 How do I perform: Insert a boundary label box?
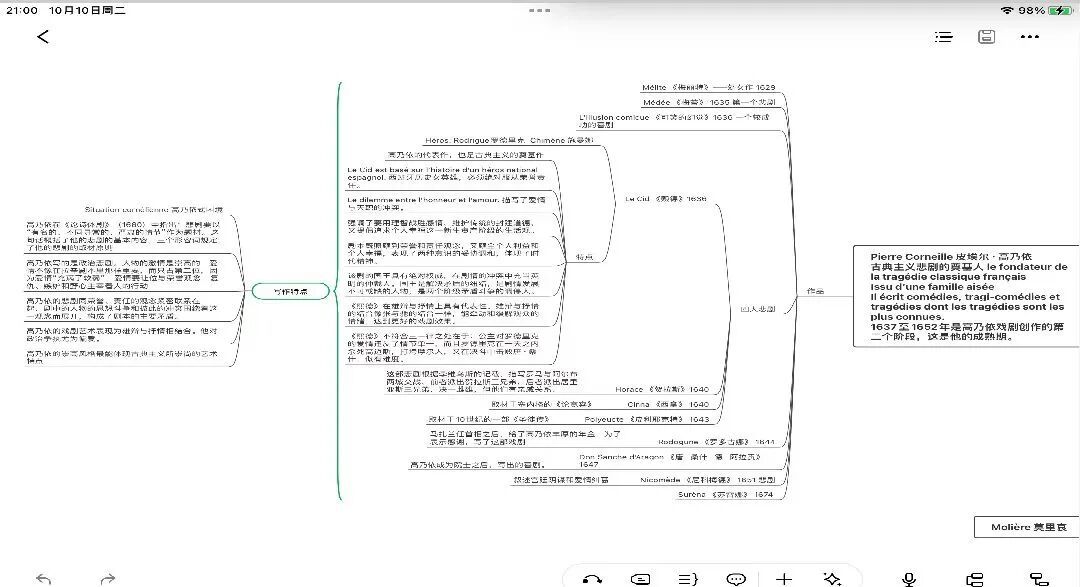tap(641, 578)
